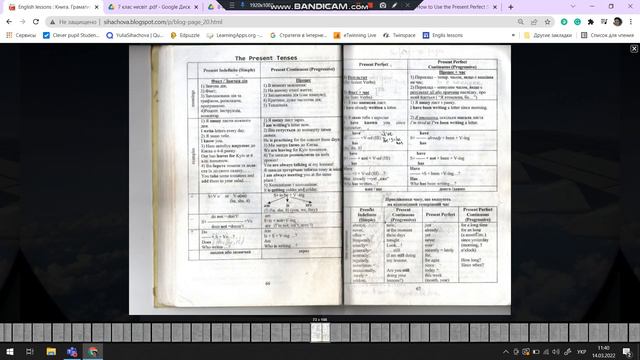
Task: Click the Chrome icon on the taskbar
Action: 93,351
